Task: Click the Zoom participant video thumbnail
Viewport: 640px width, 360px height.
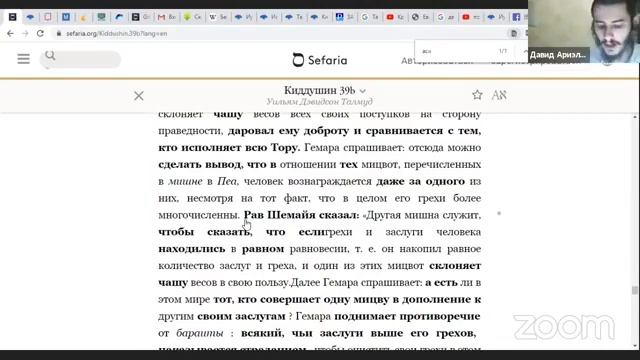Action: click(584, 31)
